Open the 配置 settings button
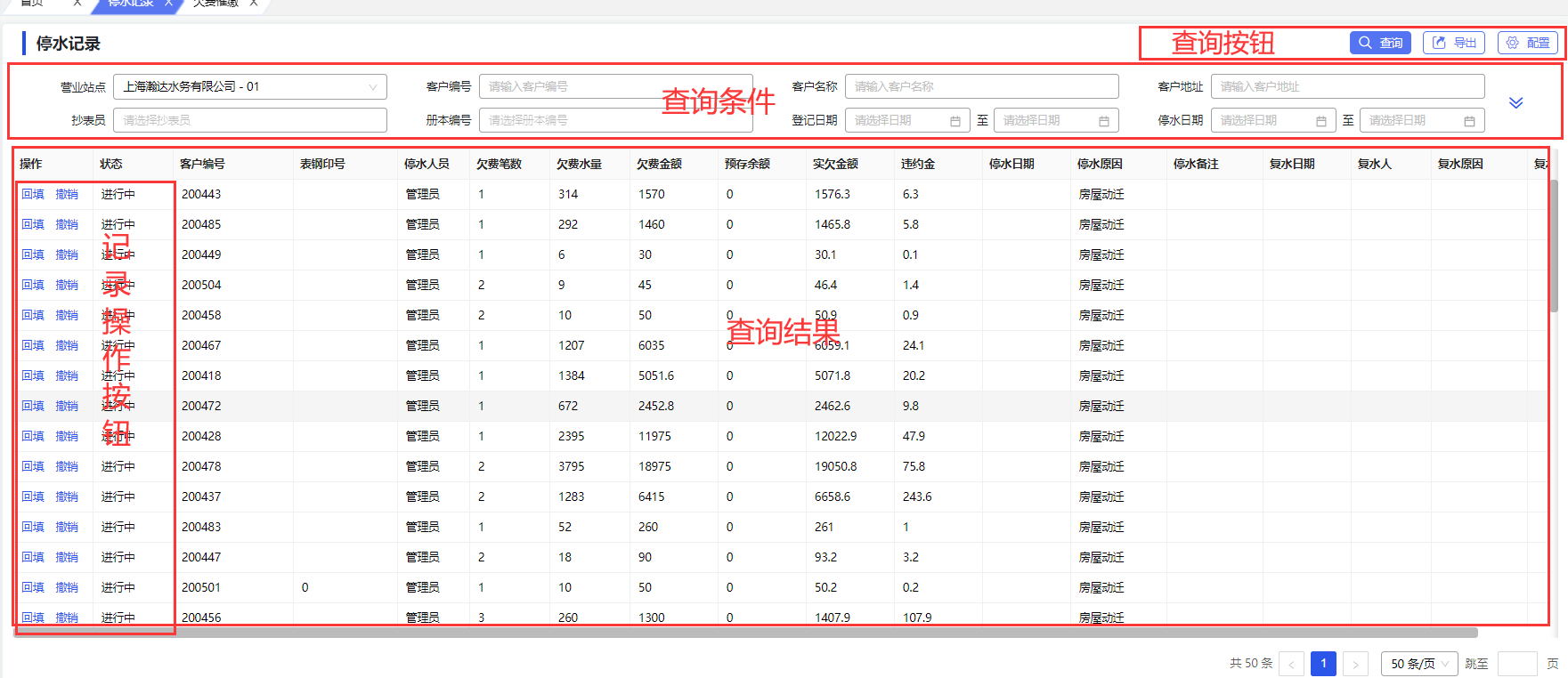The image size is (1568, 678). pyautogui.click(x=1528, y=43)
